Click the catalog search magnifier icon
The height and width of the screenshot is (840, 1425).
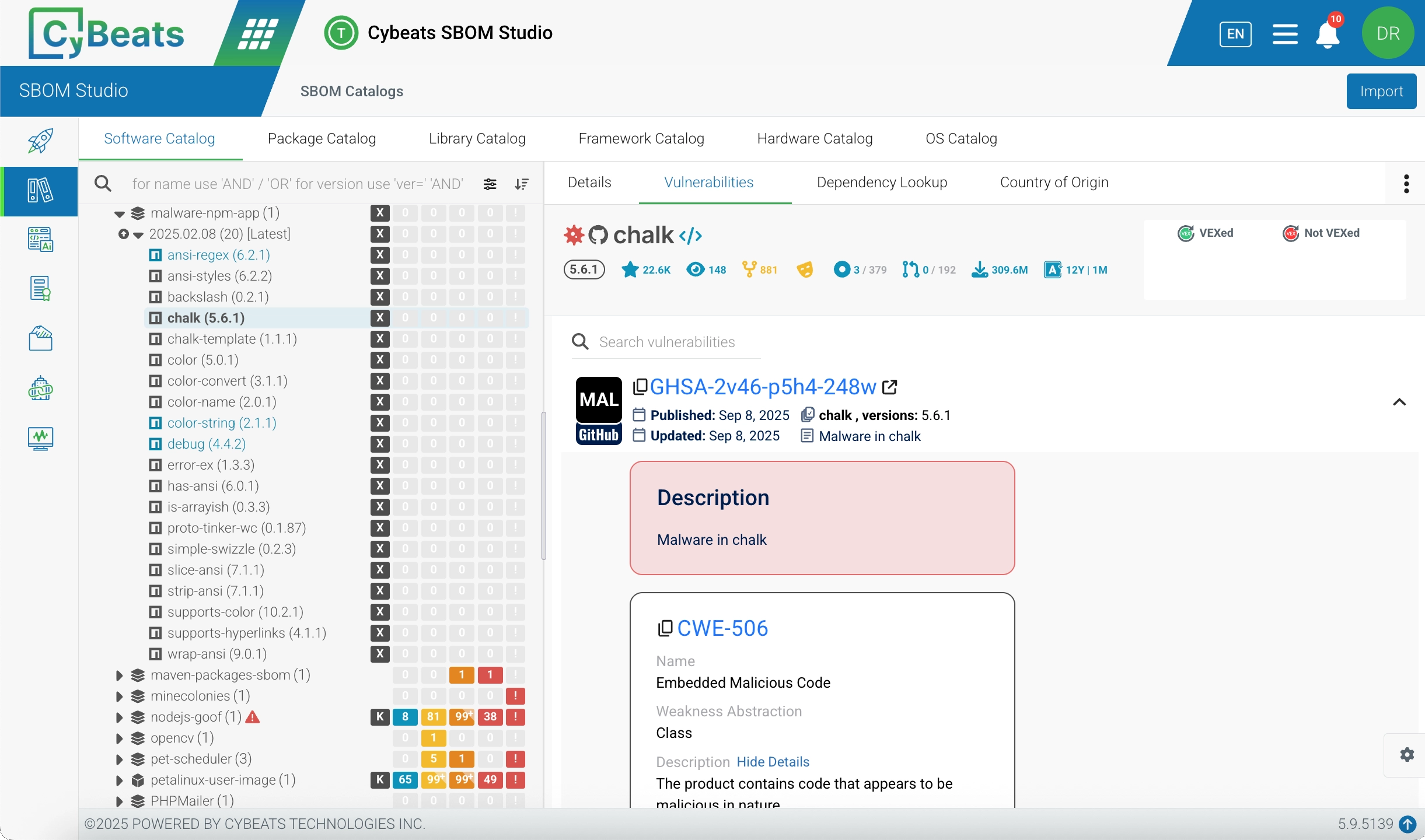click(x=103, y=184)
